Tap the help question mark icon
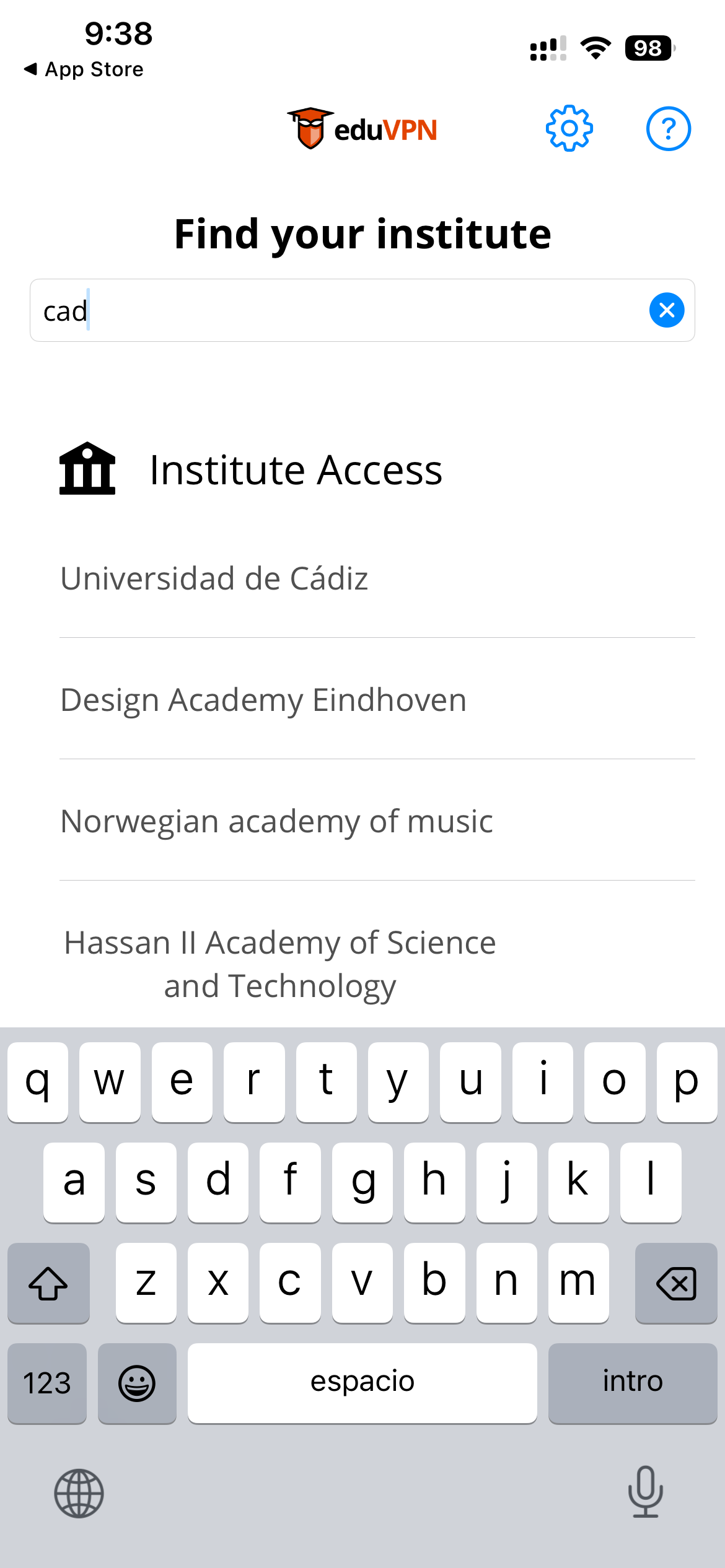This screenshot has width=725, height=1568. pyautogui.click(x=668, y=129)
